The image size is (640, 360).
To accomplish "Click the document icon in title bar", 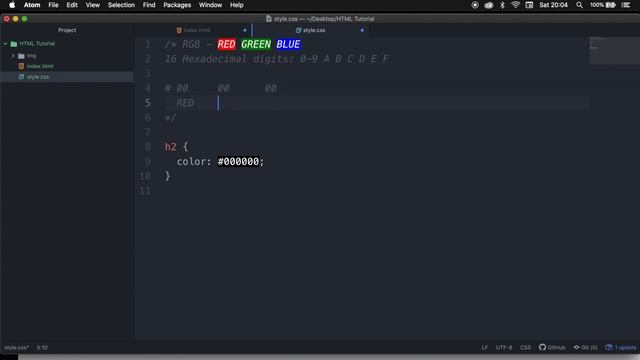I will click(x=269, y=19).
